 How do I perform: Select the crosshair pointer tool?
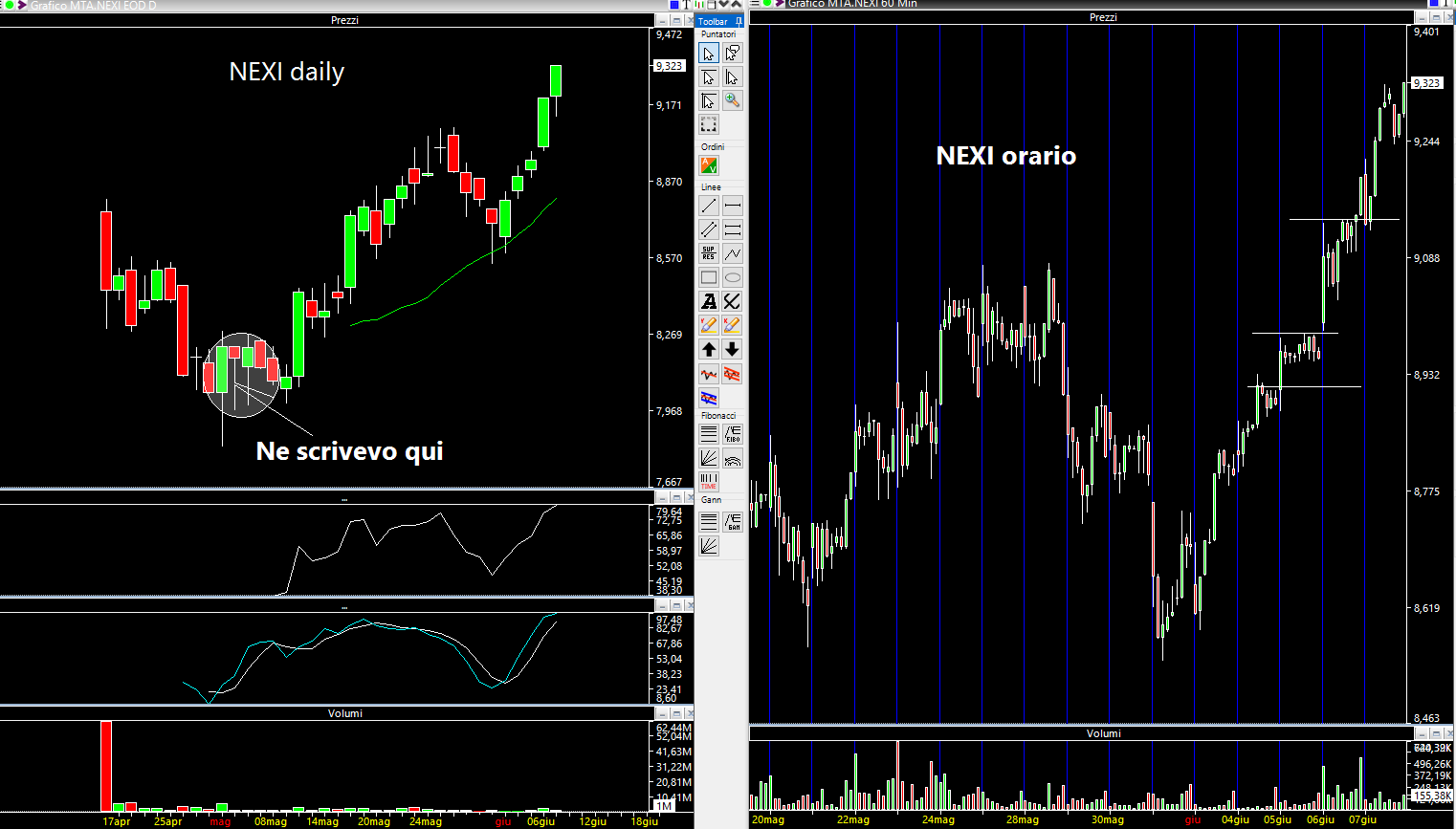click(709, 101)
